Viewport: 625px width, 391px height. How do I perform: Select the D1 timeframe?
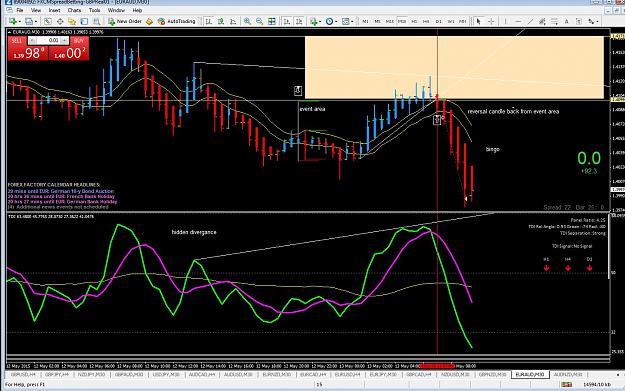pyautogui.click(x=438, y=21)
